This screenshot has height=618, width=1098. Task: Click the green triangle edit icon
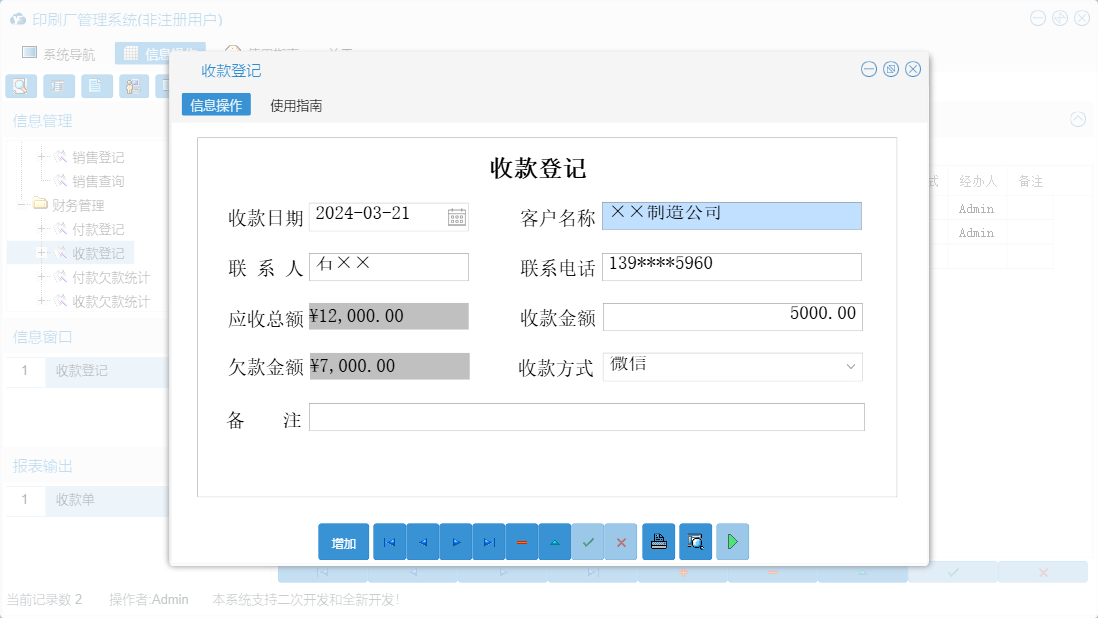point(554,541)
